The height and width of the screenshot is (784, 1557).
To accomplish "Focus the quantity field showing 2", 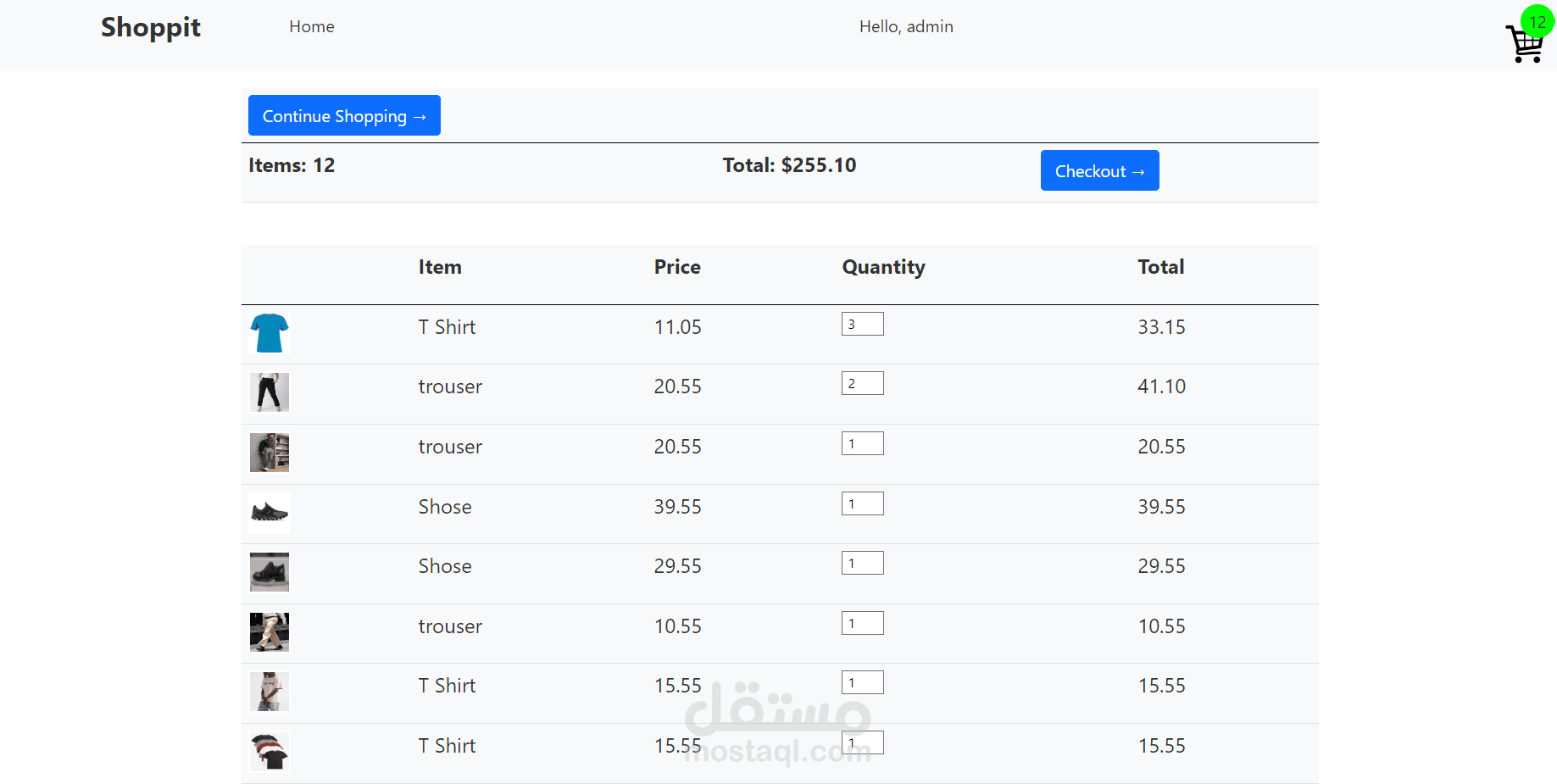I will (862, 383).
